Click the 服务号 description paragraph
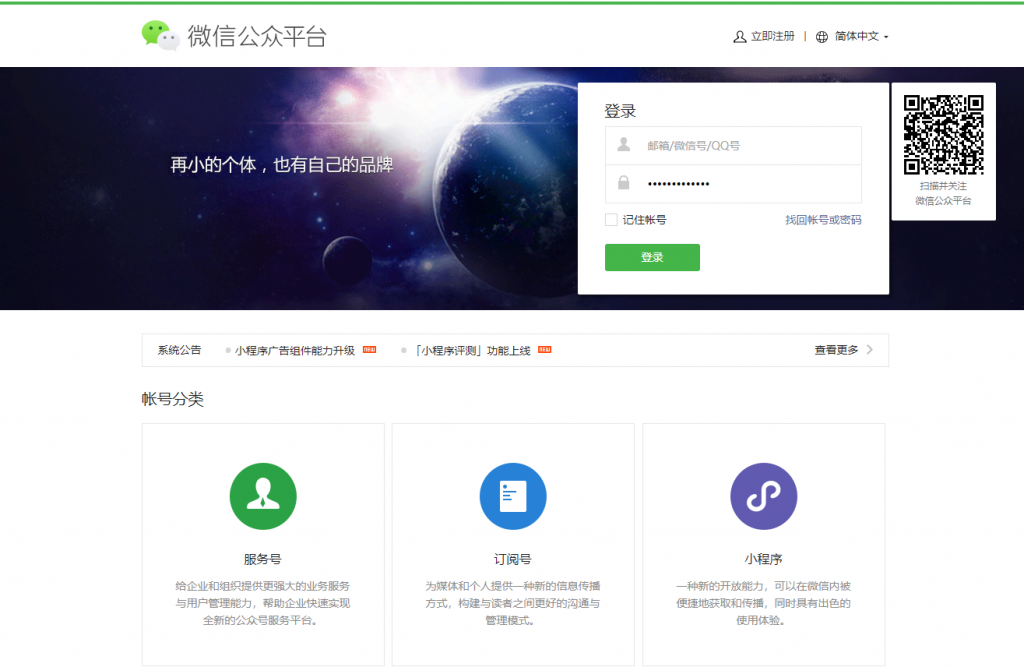1024x667 pixels. pos(263,603)
